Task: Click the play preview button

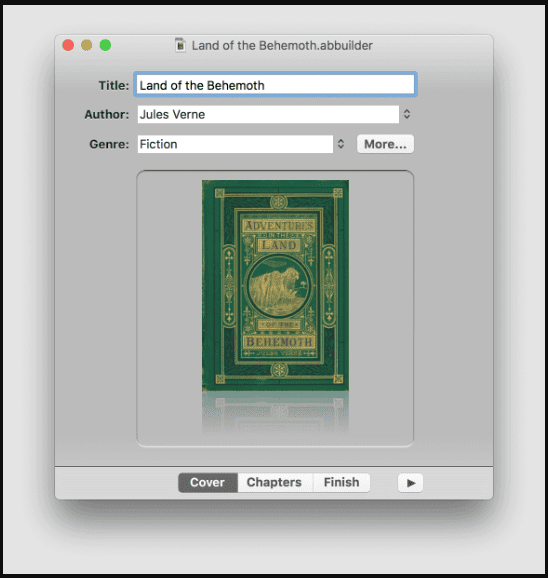Action: click(410, 483)
